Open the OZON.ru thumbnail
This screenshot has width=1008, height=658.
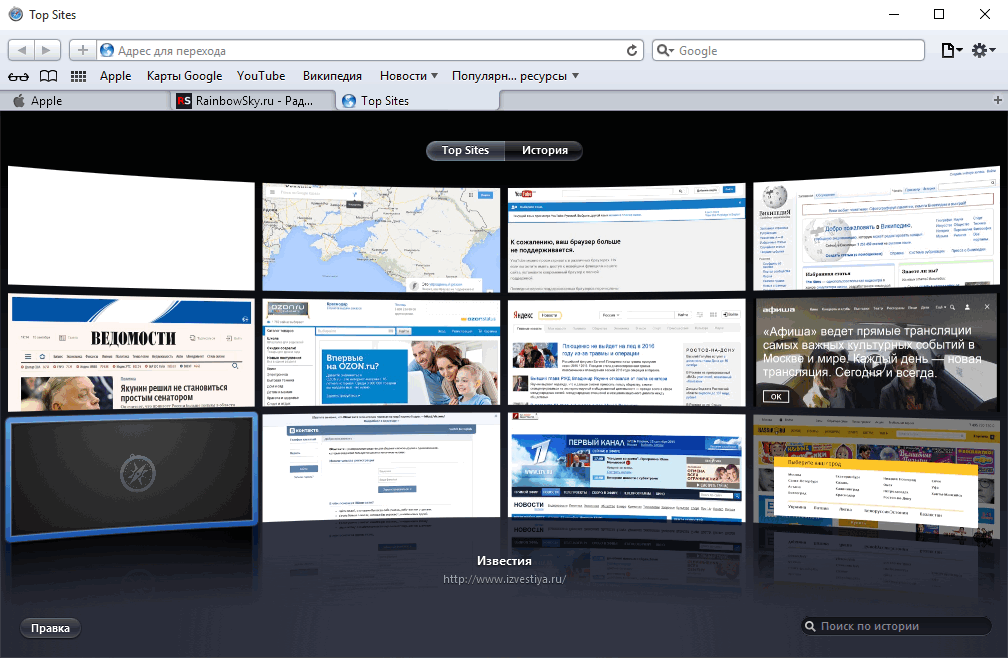(381, 353)
